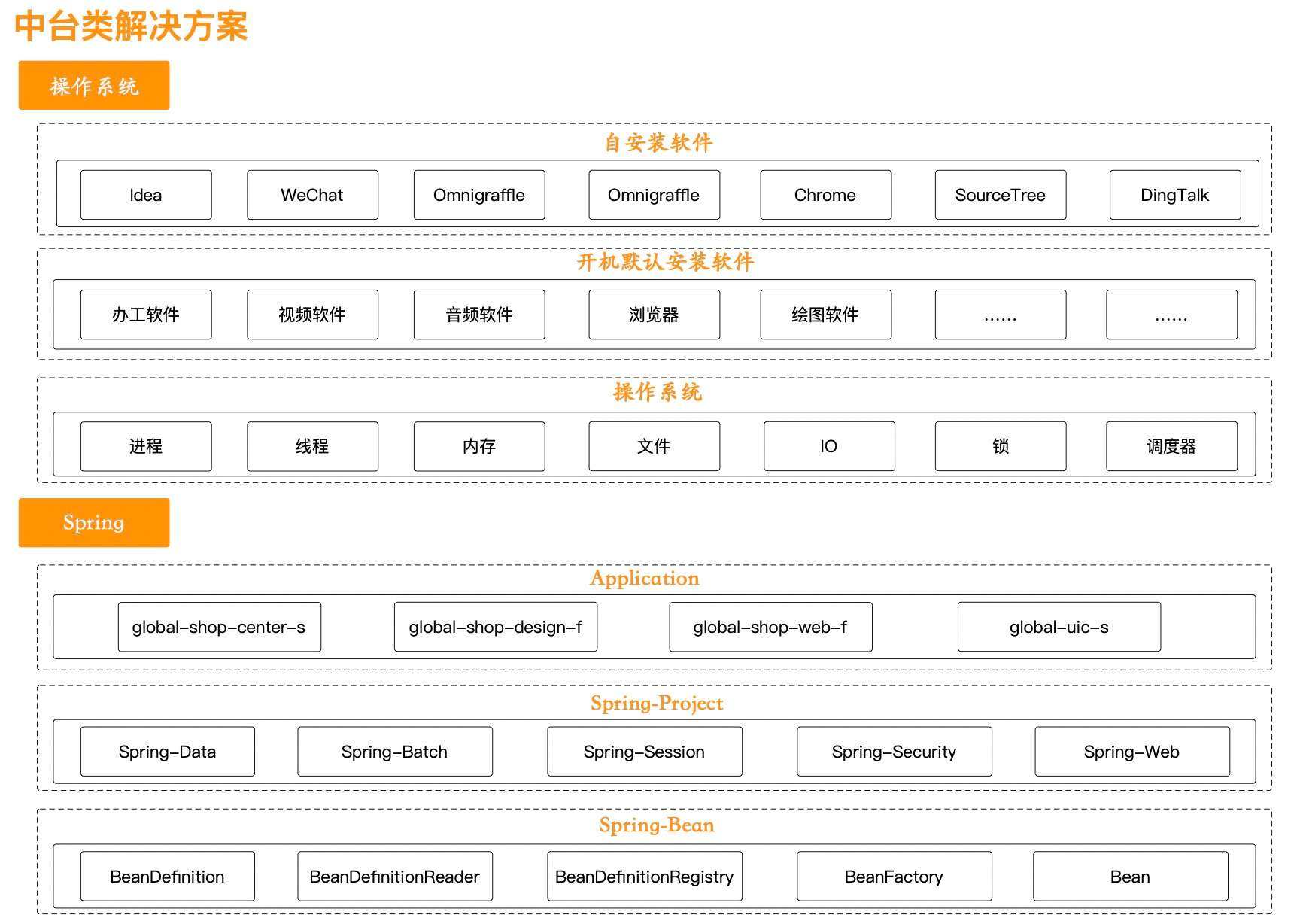
Task: Select the box labeled exactly BeanDefinition
Action: coord(168,877)
